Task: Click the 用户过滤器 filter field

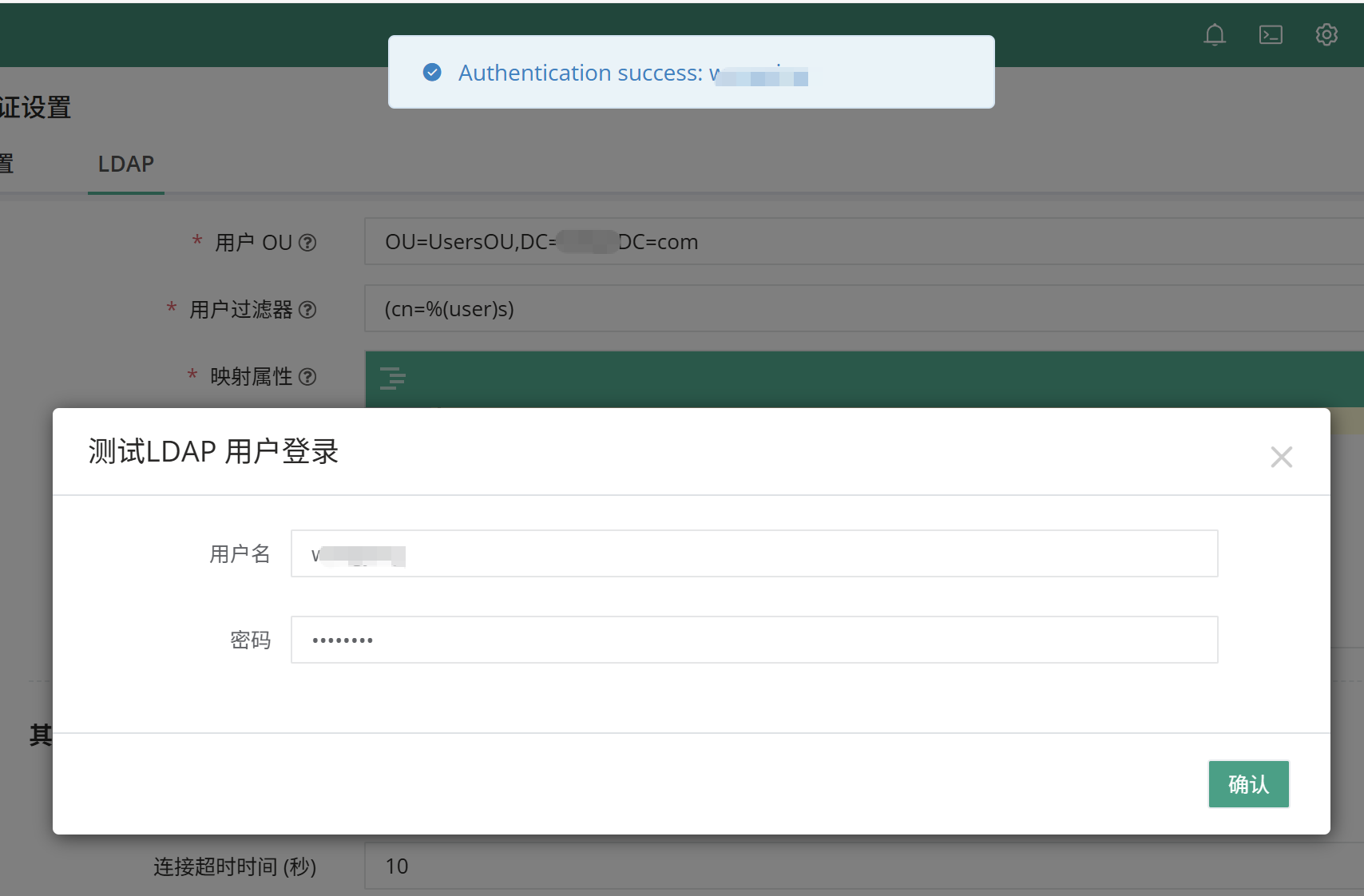Action: click(864, 308)
